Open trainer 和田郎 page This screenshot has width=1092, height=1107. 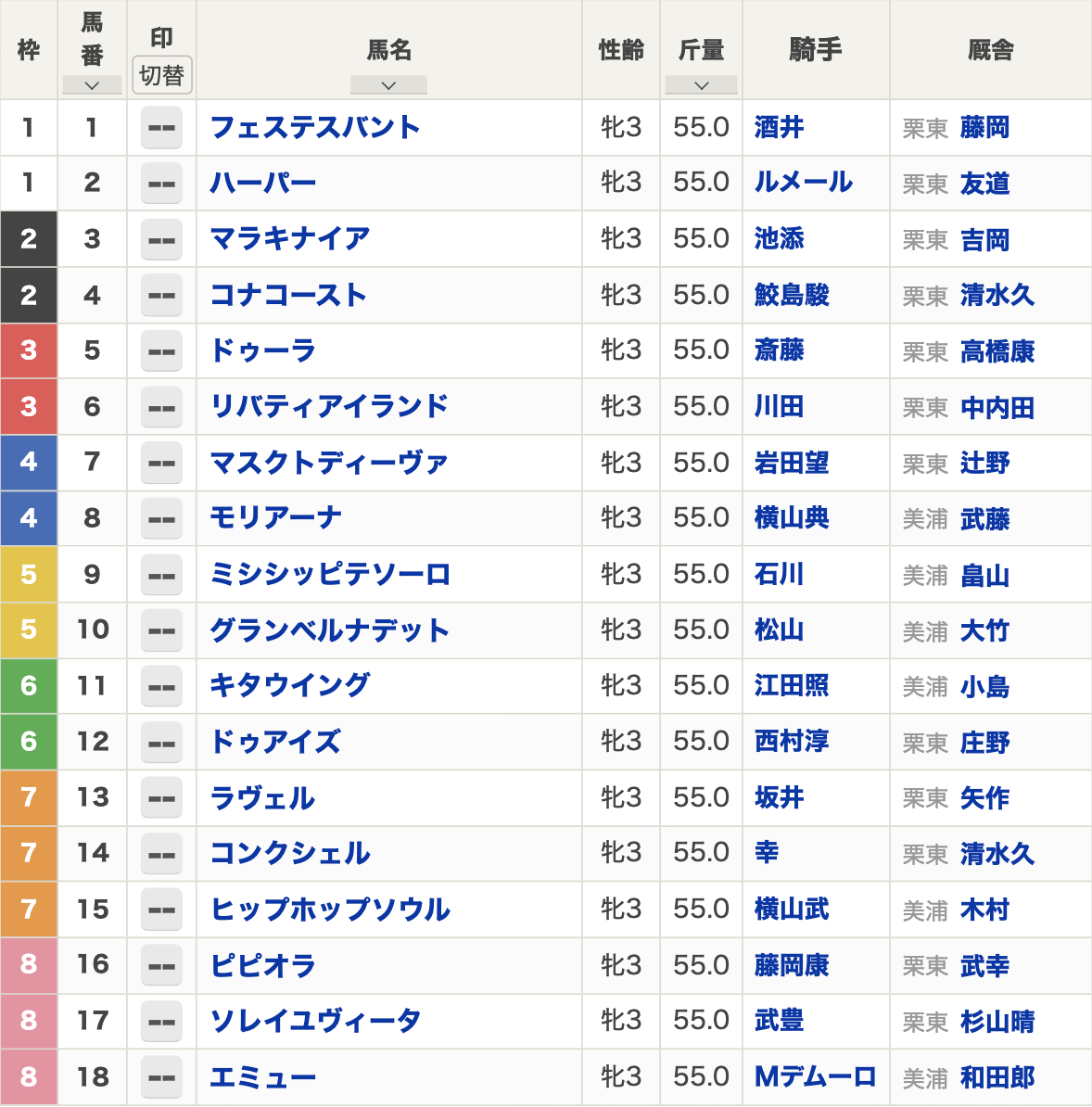tap(997, 1078)
